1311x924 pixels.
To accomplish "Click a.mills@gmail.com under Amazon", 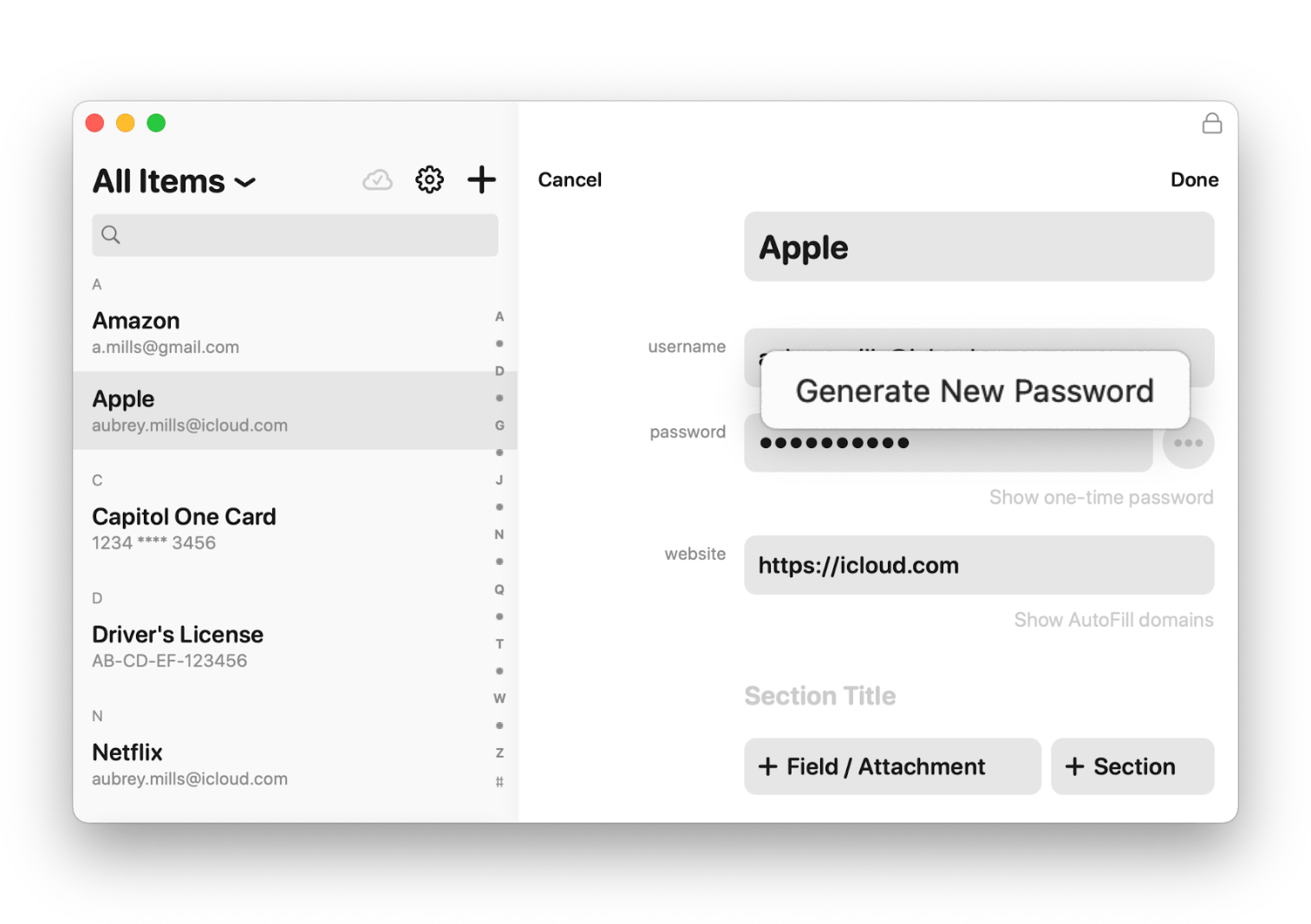I will 166,347.
